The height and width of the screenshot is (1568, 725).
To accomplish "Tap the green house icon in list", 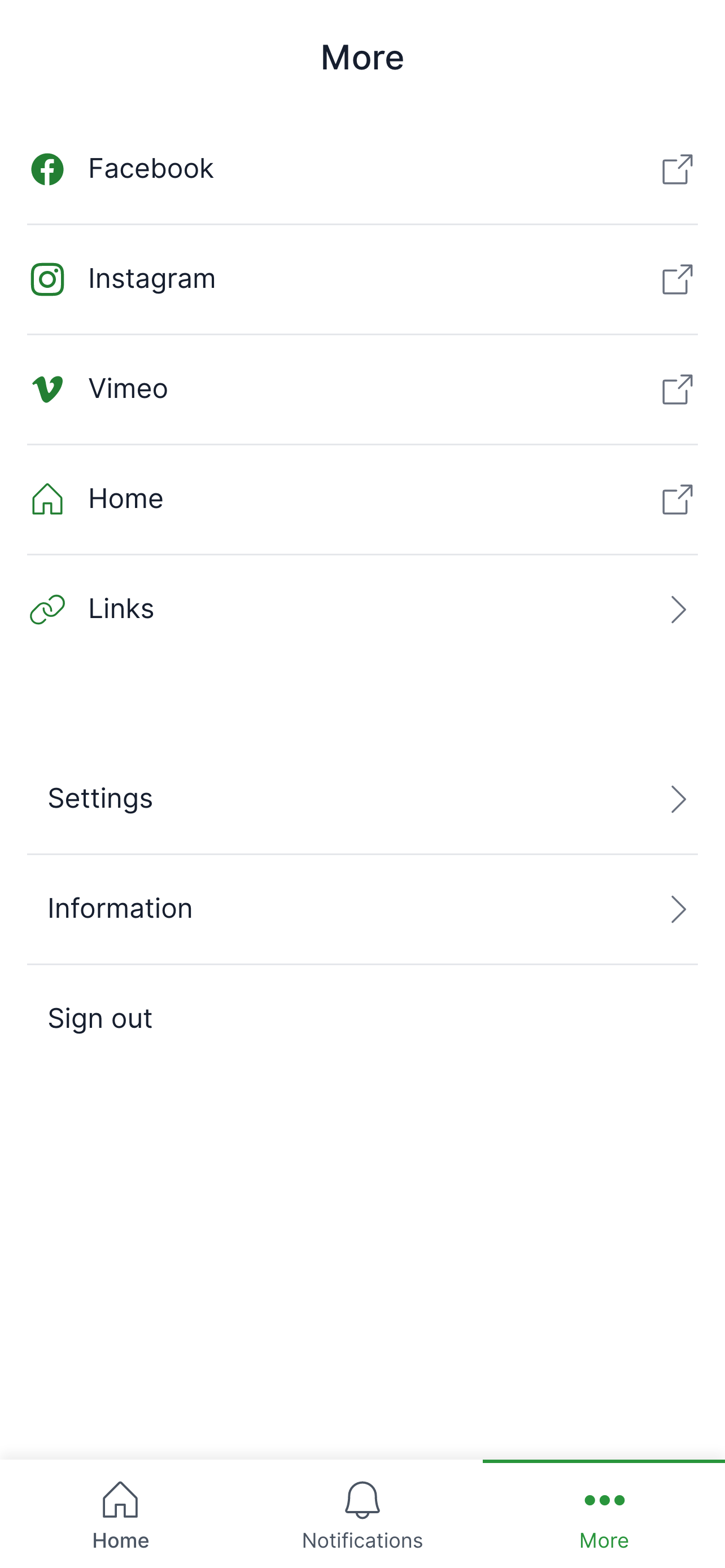I will (47, 499).
